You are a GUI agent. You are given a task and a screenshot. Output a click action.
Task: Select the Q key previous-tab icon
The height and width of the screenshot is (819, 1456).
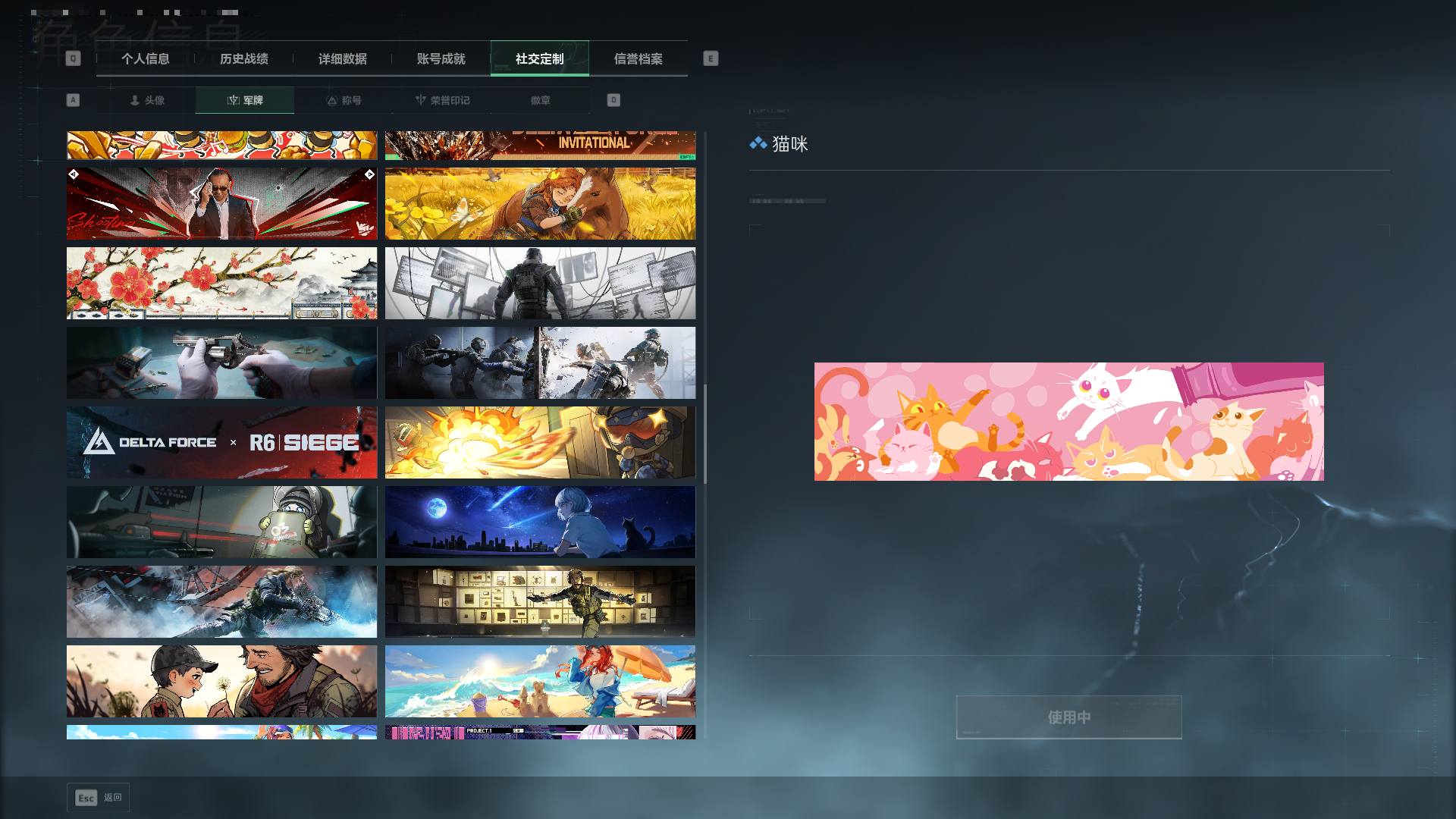[73, 58]
